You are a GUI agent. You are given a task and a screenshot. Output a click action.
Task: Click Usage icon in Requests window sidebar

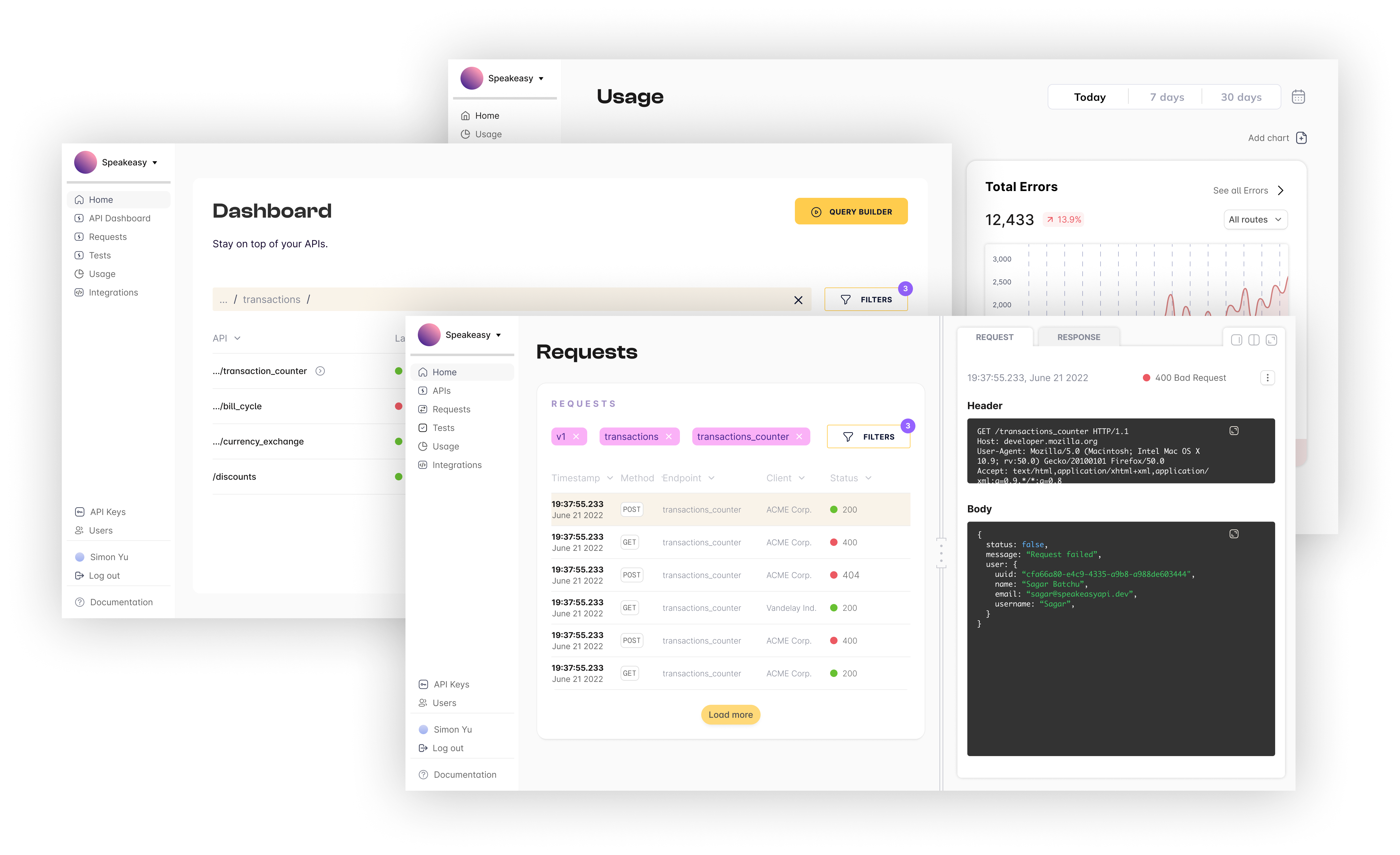423,447
